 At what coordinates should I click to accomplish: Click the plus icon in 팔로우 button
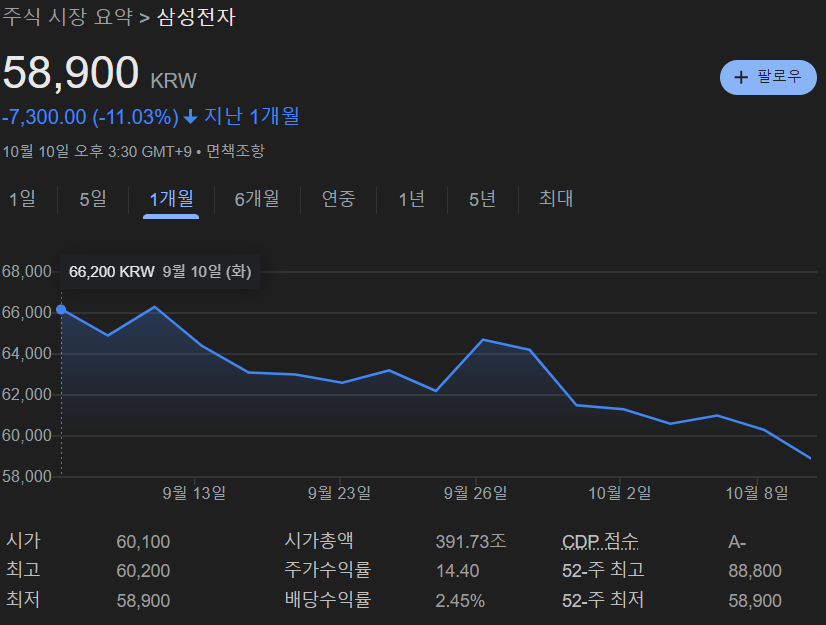pyautogui.click(x=741, y=77)
